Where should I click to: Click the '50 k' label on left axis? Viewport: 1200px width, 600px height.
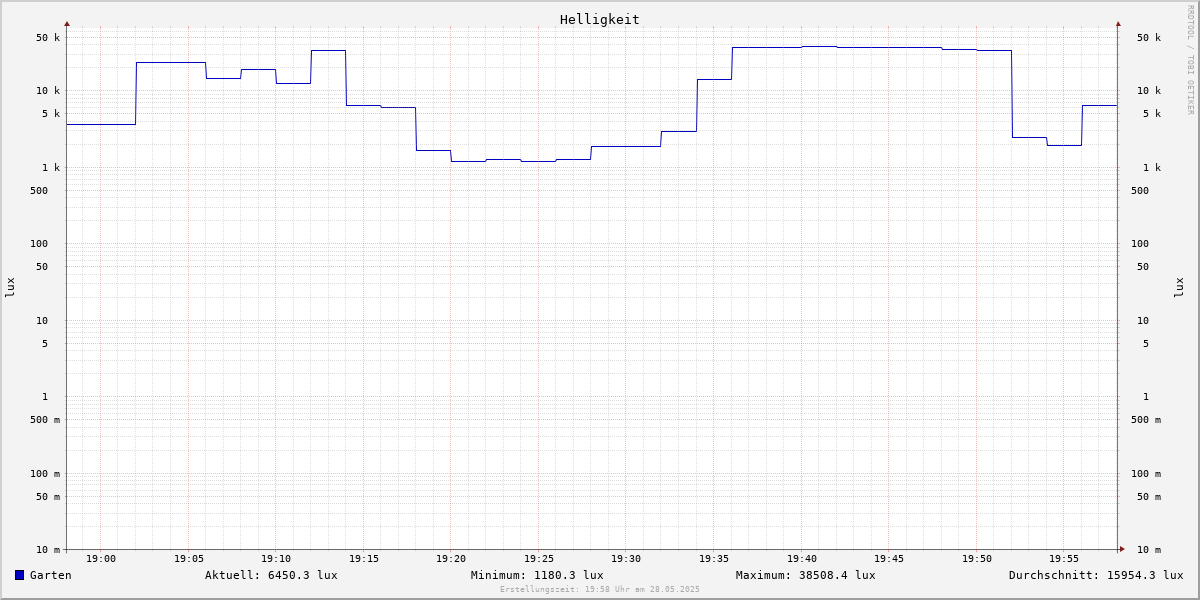click(x=49, y=38)
